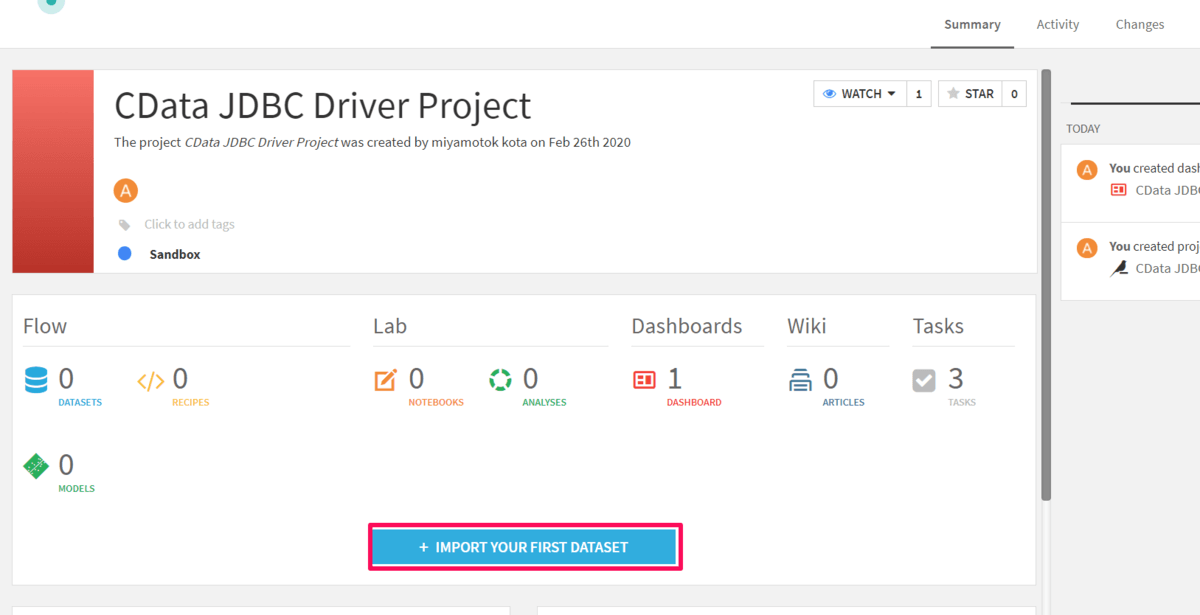The width and height of the screenshot is (1200, 615).
Task: Click the Datasets database icon
Action: pyautogui.click(x=37, y=380)
